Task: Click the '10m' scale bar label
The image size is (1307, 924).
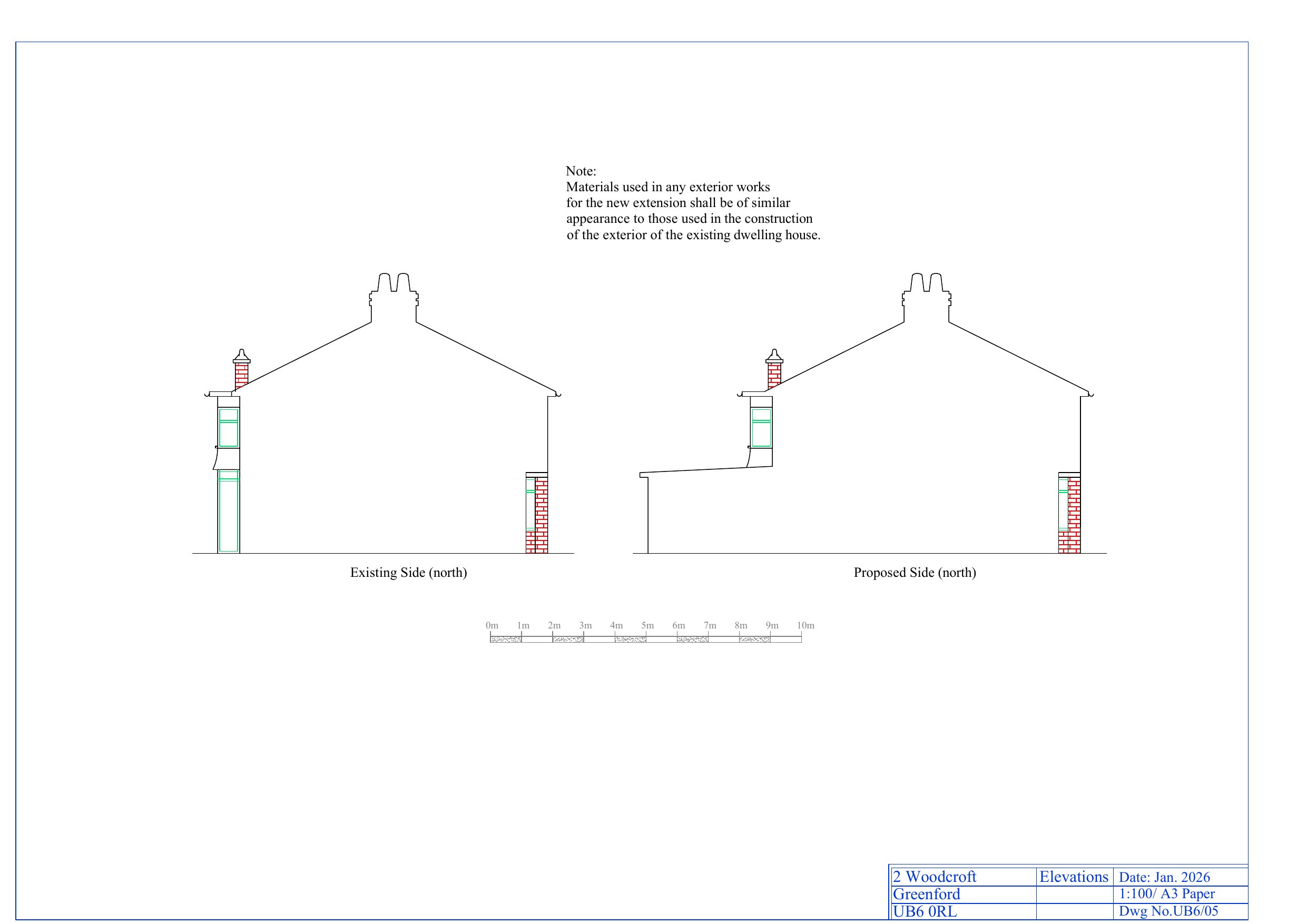Action: click(805, 625)
